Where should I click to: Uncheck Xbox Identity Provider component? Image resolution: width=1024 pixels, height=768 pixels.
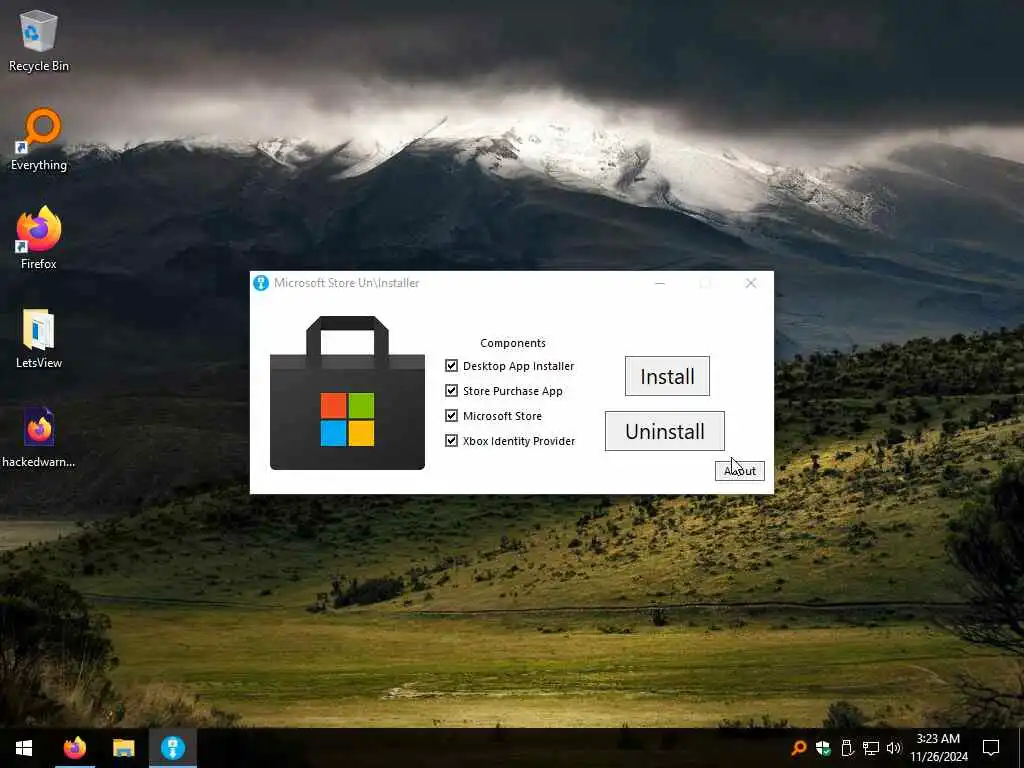[x=451, y=440]
